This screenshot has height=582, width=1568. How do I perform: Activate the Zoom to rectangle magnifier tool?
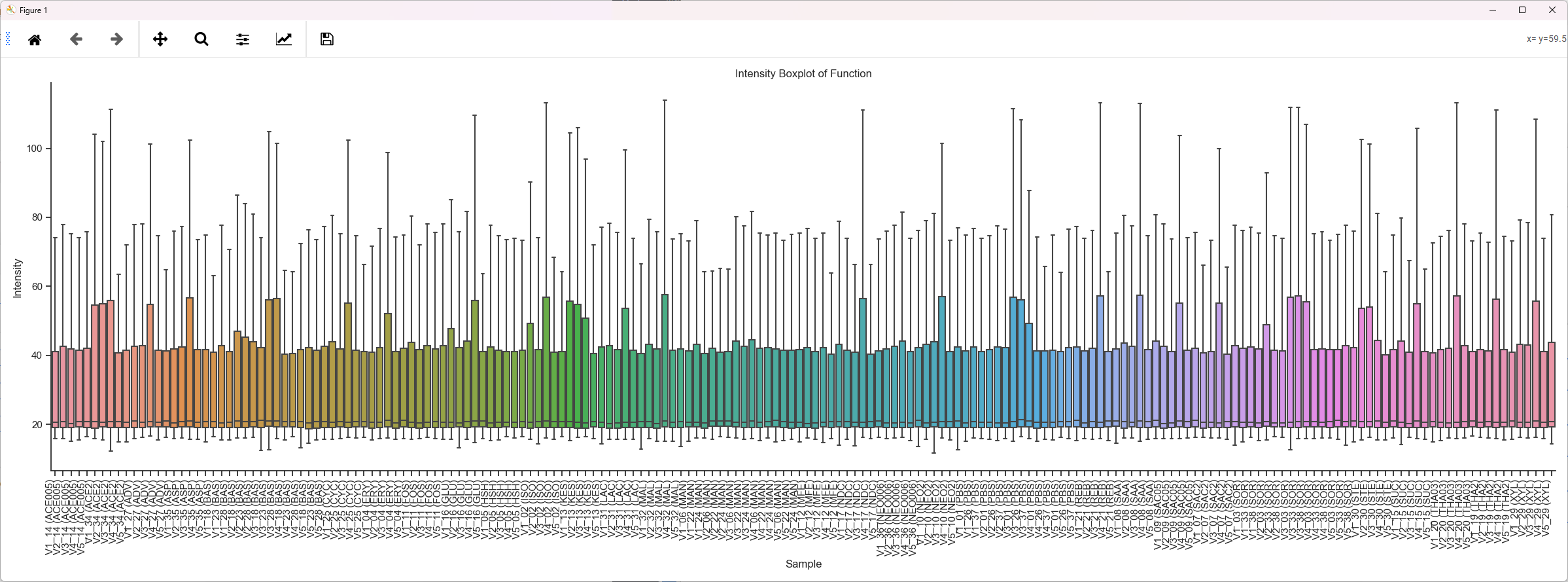[201, 39]
